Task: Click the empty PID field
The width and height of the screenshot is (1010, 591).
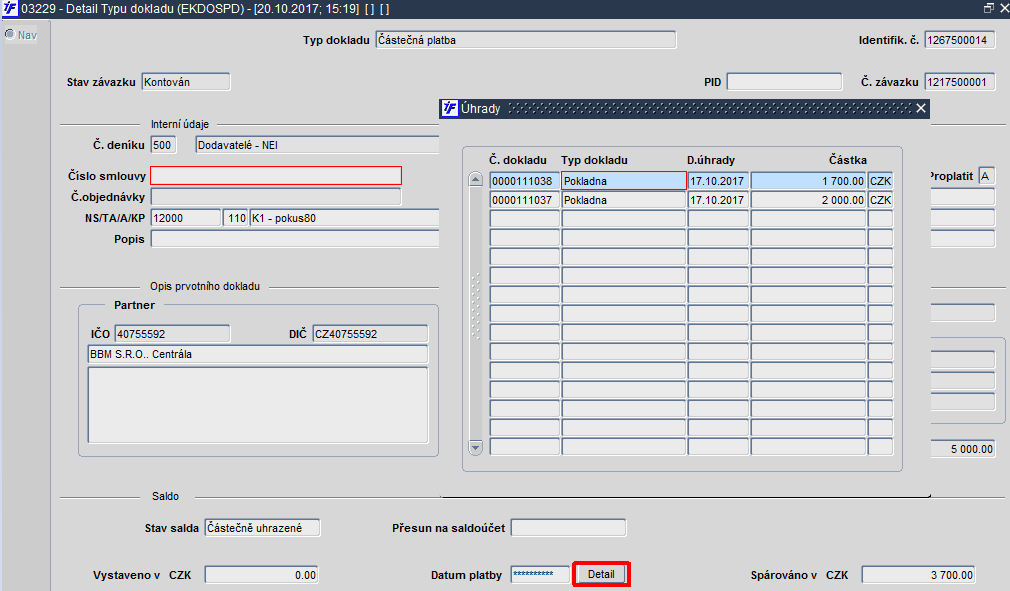Action: (784, 82)
